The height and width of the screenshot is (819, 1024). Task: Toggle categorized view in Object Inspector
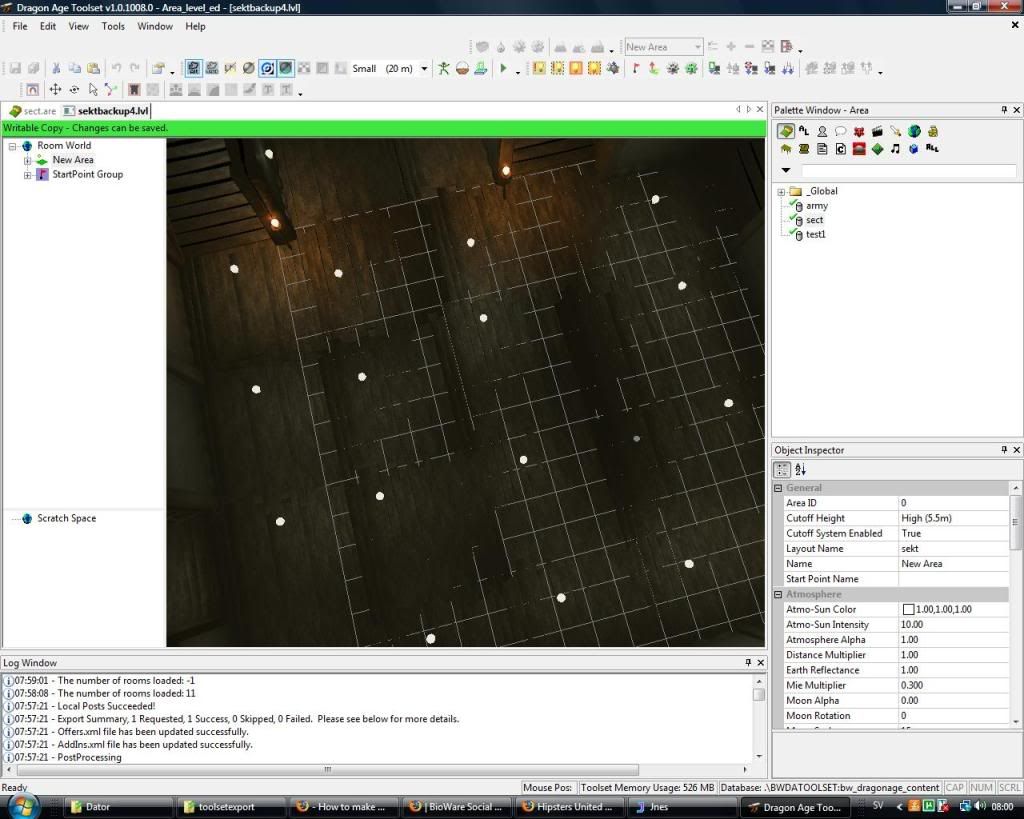(x=783, y=470)
